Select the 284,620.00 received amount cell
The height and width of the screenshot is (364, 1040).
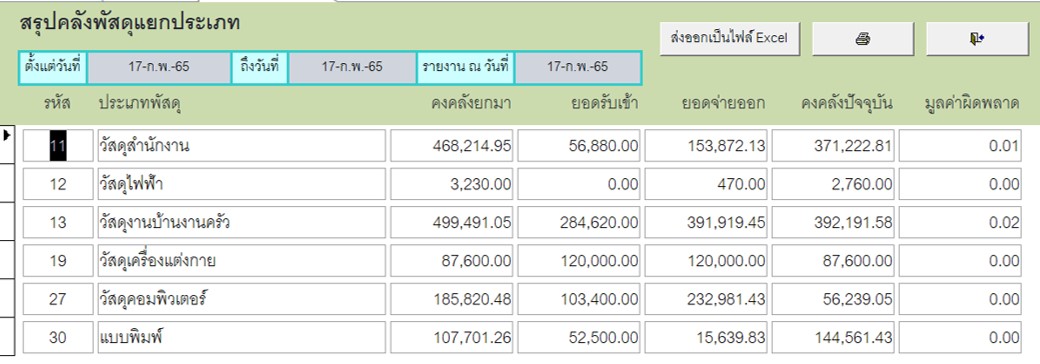click(x=579, y=223)
